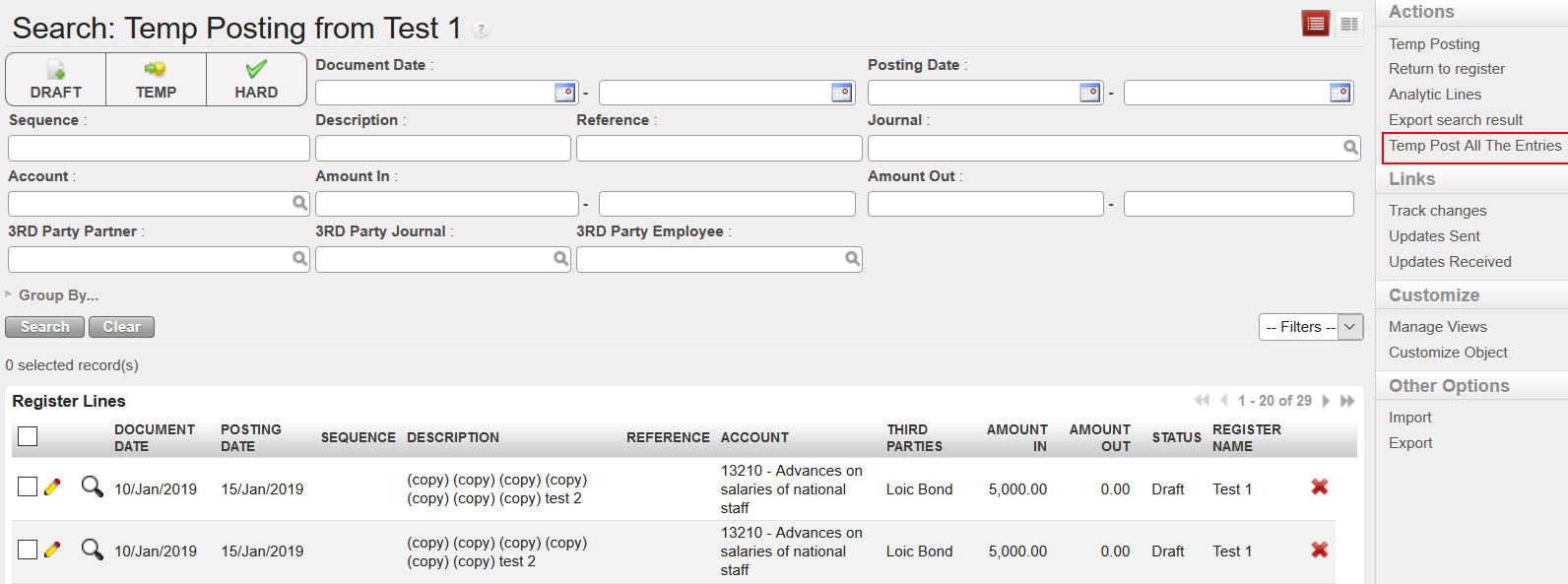This screenshot has width=1568, height=584.
Task: Edit first register line with pencil icon
Action: [53, 487]
